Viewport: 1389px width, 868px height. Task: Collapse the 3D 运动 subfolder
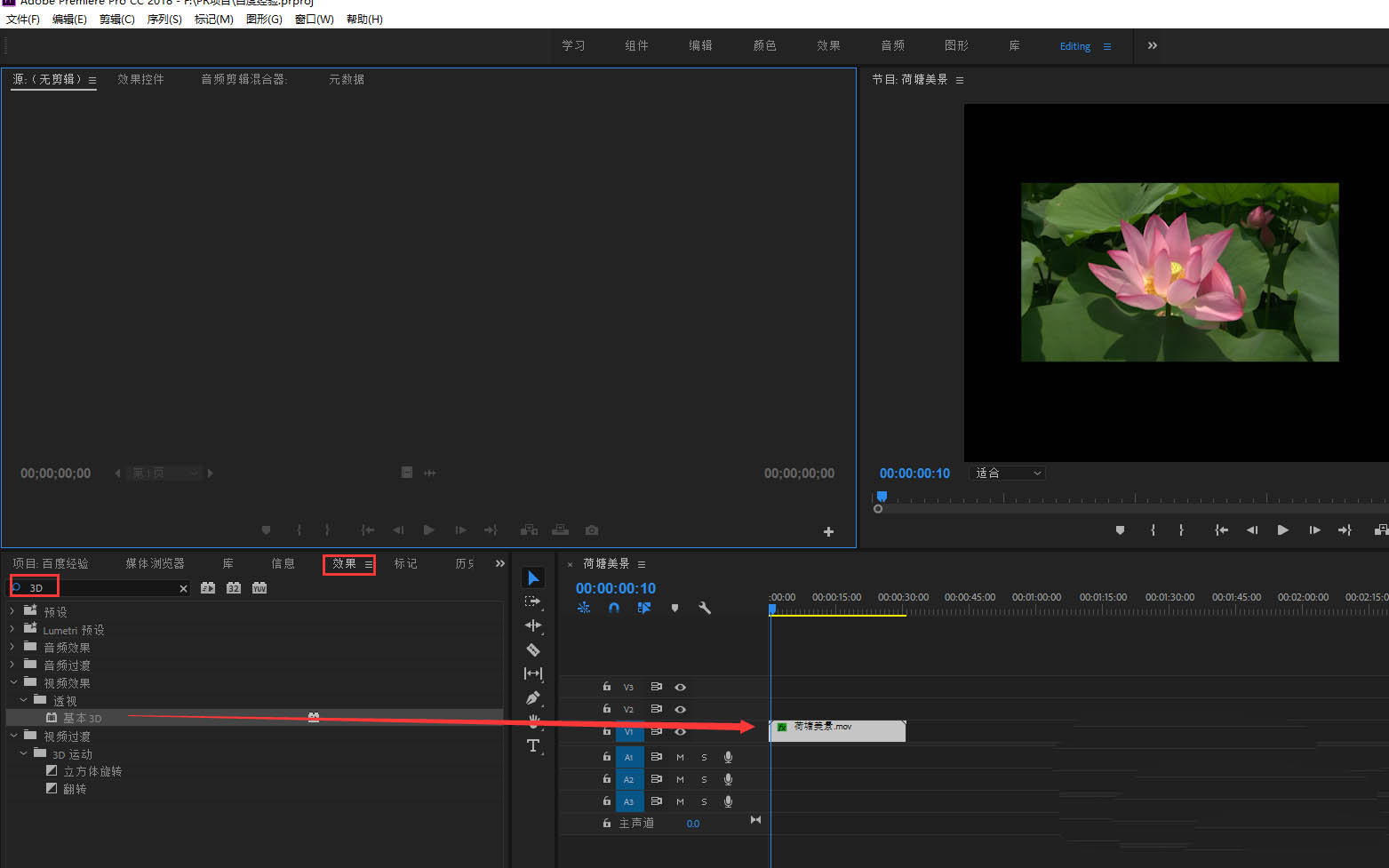pos(23,753)
